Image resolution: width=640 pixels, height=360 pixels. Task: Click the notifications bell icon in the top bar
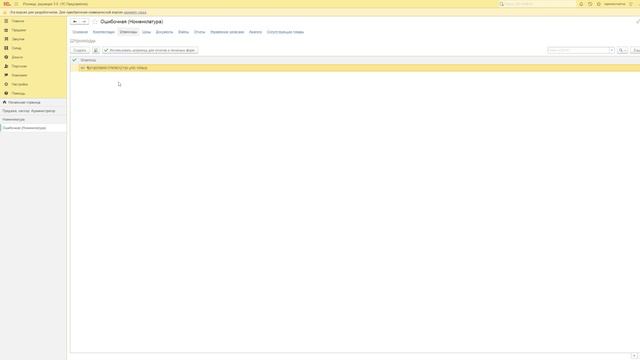581,4
